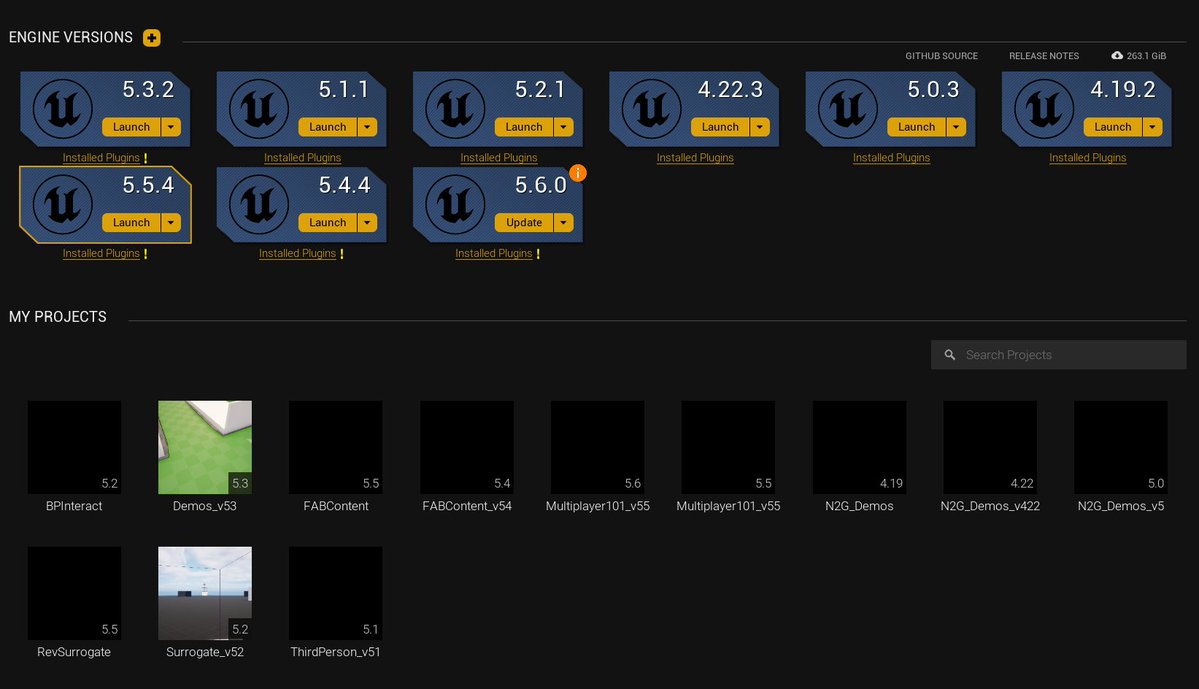Open the Release Notes link
Screen dimensions: 1199x689
1044,56
